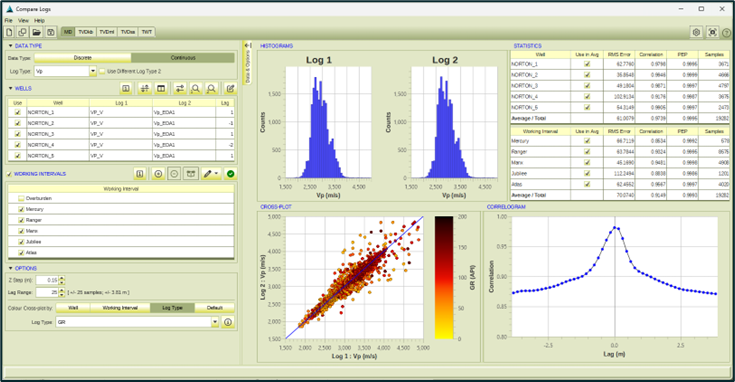
Task: Click the open folder icon in toolbar
Action: (x=37, y=32)
